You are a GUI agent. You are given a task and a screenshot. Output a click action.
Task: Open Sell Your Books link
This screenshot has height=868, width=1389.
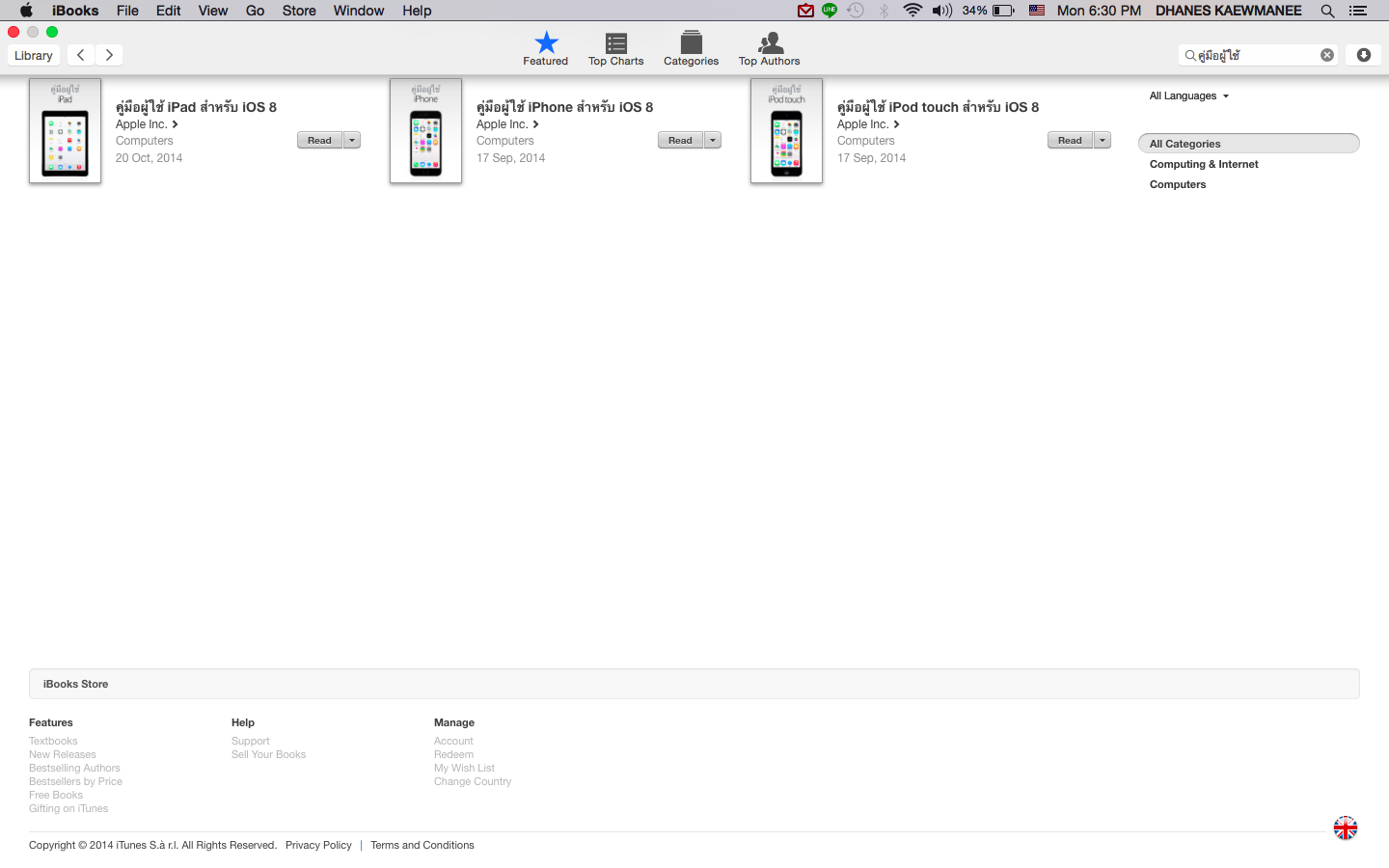pos(268,754)
